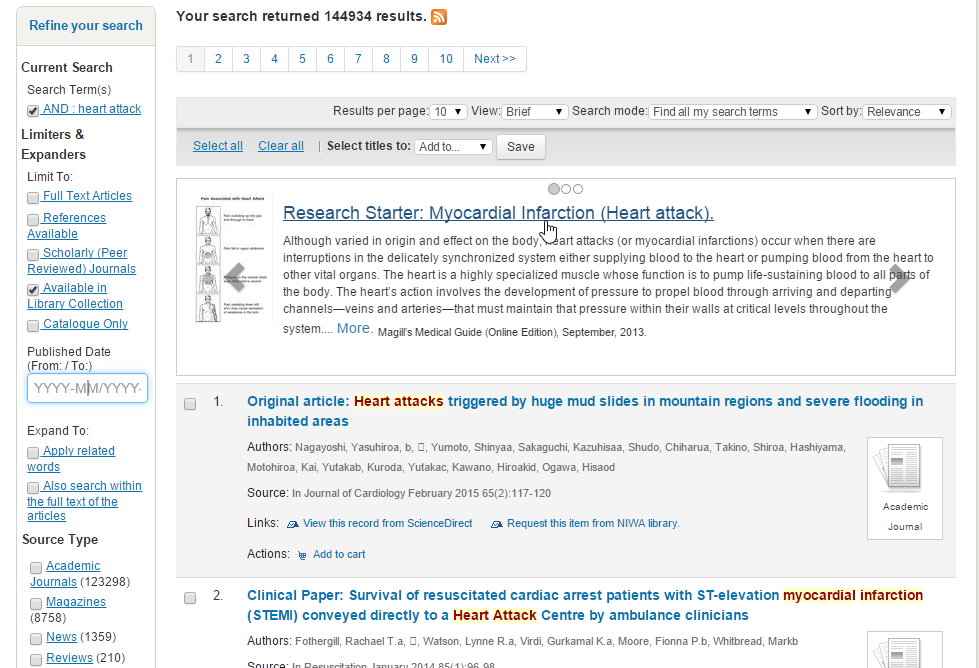Tick the checkbox for result 1
The width and height of the screenshot is (979, 668).
pos(190,404)
